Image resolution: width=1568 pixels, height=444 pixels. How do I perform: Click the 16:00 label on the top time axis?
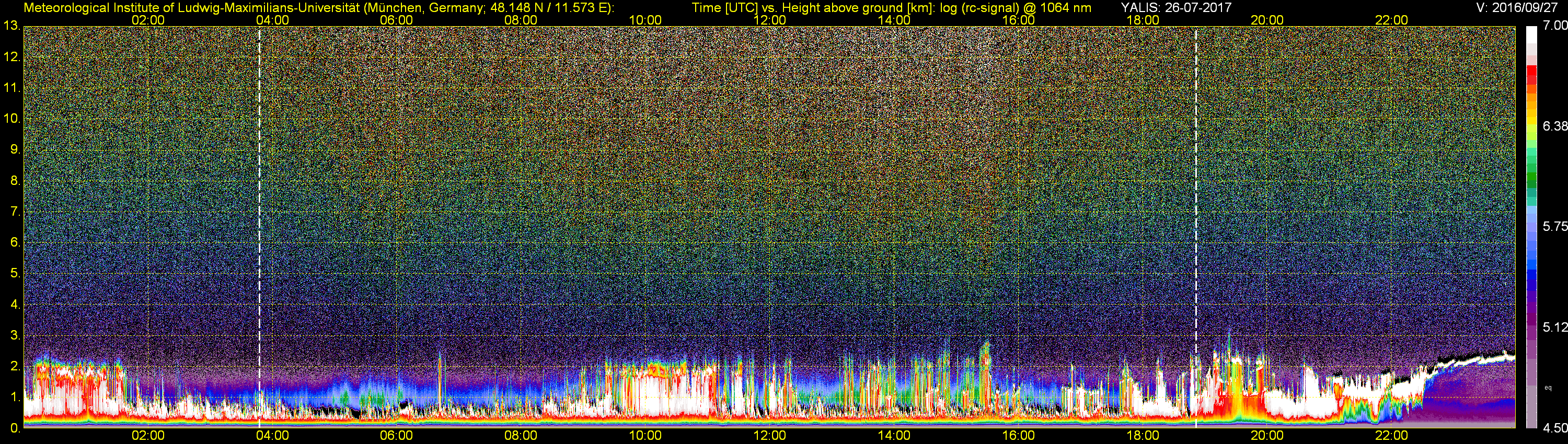(x=1018, y=20)
